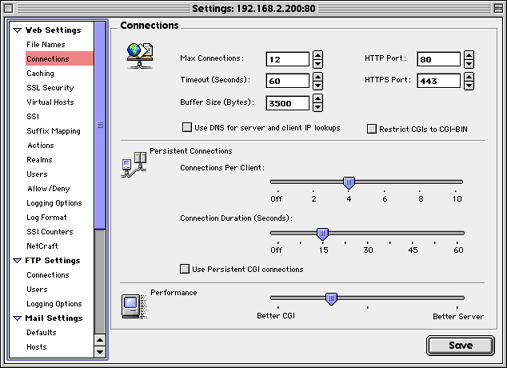Click the Better Server label
This screenshot has width=507, height=368.
(x=458, y=316)
